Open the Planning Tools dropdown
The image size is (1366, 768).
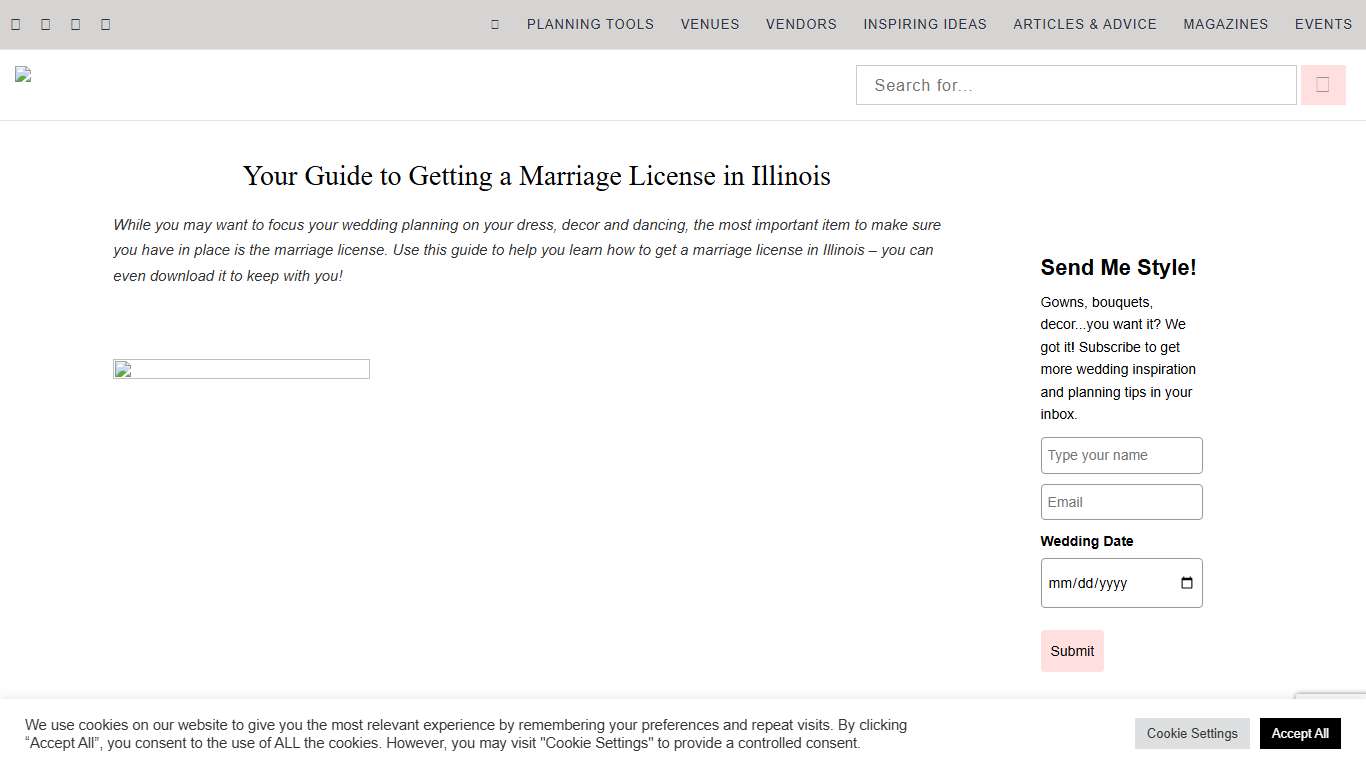click(x=590, y=24)
